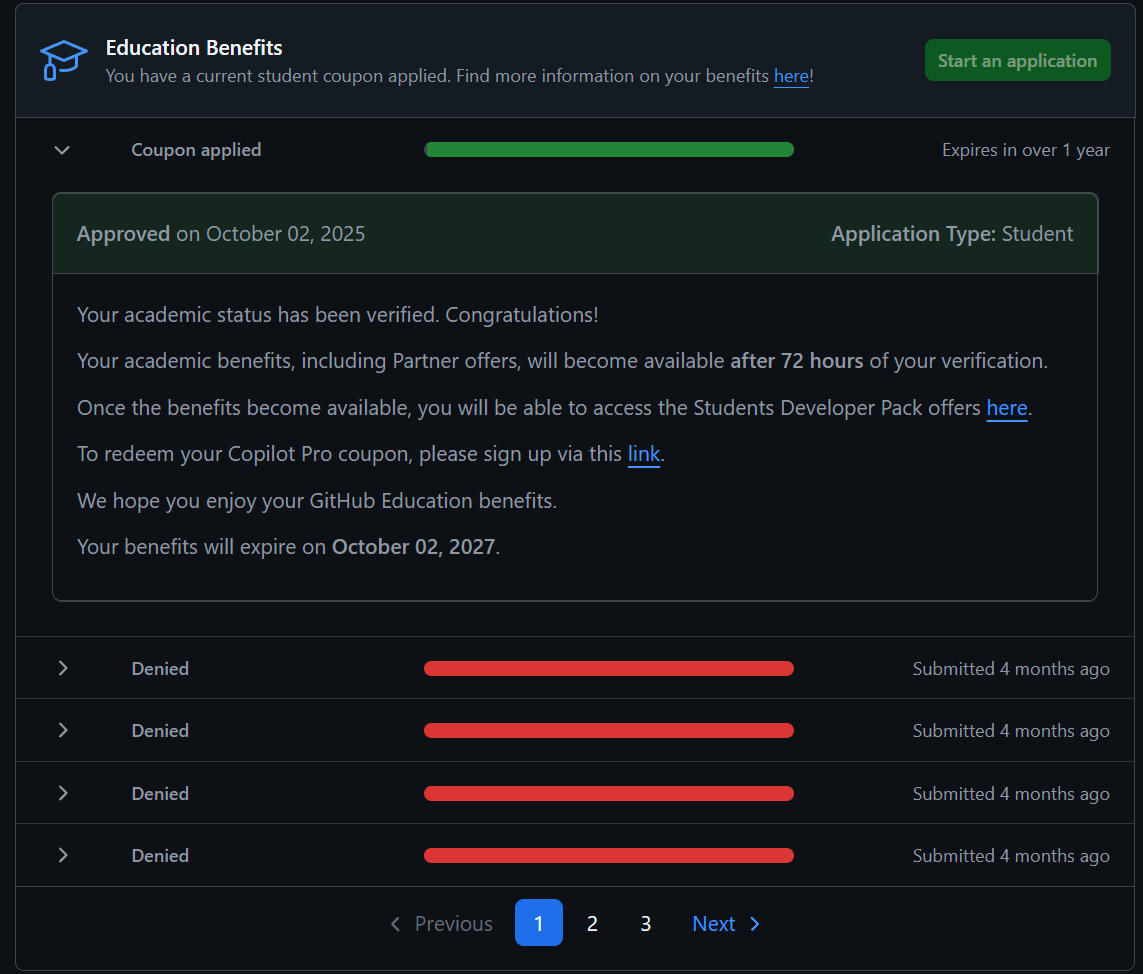Click the left arrow beside Previous

point(396,924)
